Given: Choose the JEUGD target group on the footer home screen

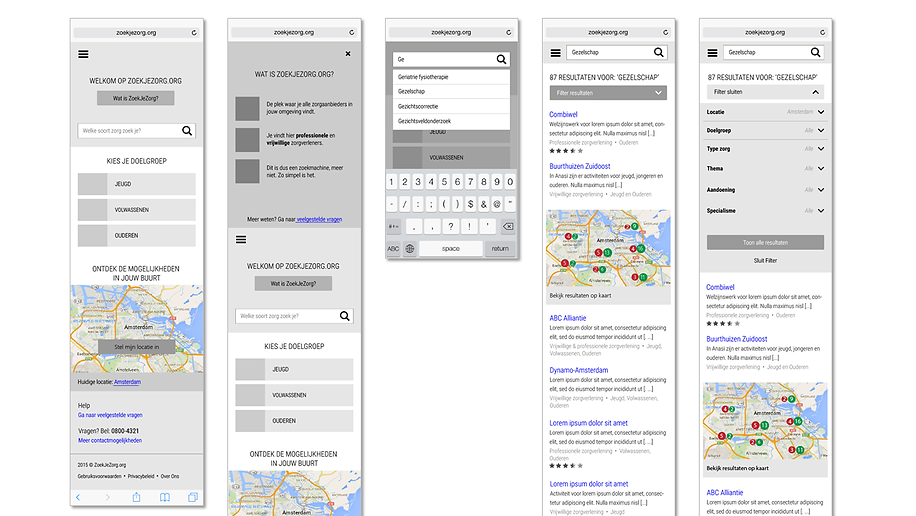Looking at the screenshot, I should (137, 184).
